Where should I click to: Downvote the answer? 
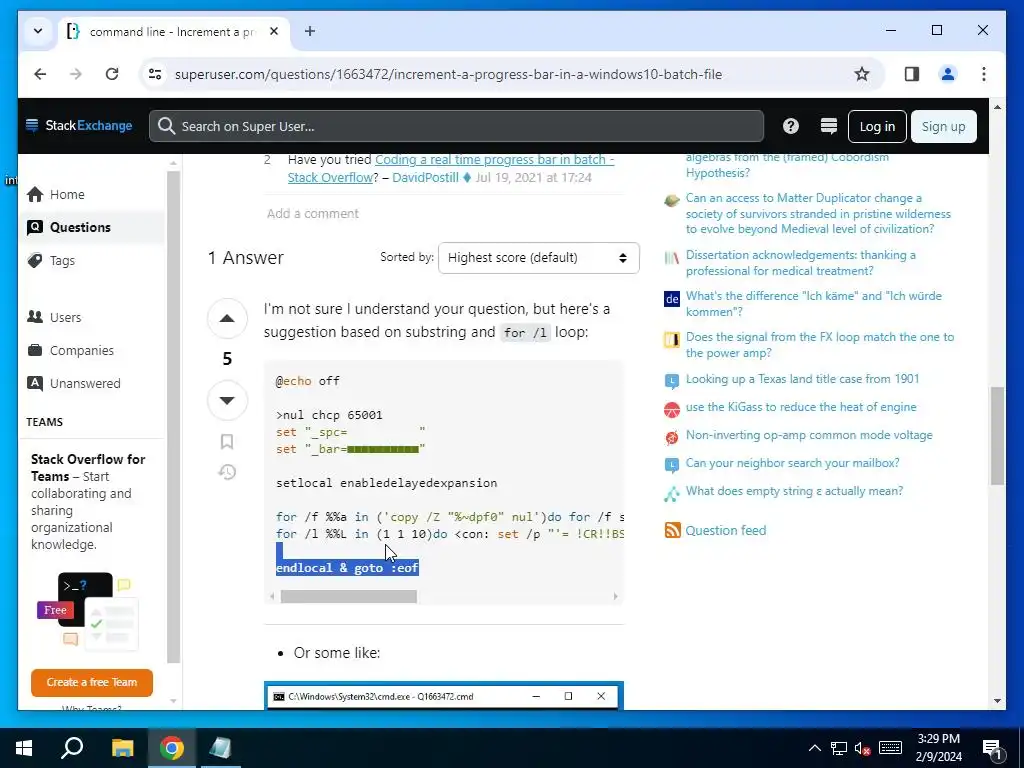tap(227, 400)
